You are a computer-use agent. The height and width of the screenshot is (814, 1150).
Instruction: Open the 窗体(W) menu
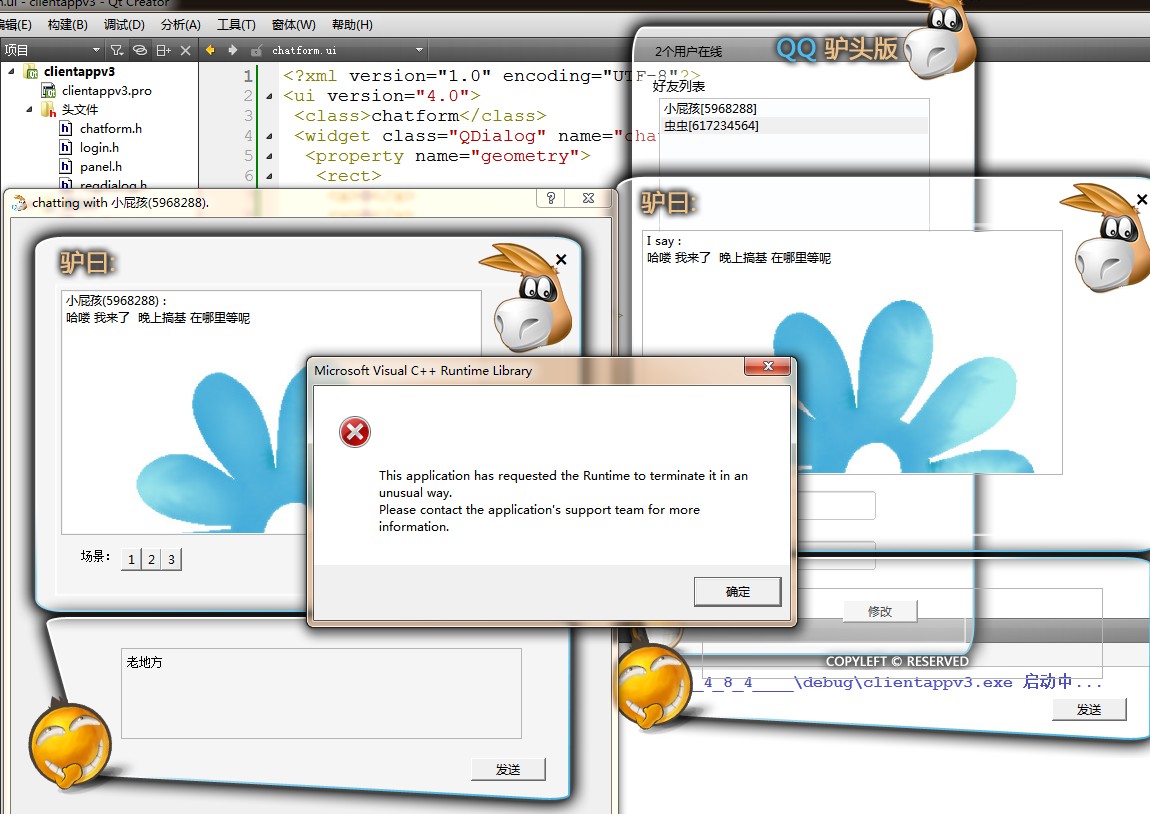point(293,25)
